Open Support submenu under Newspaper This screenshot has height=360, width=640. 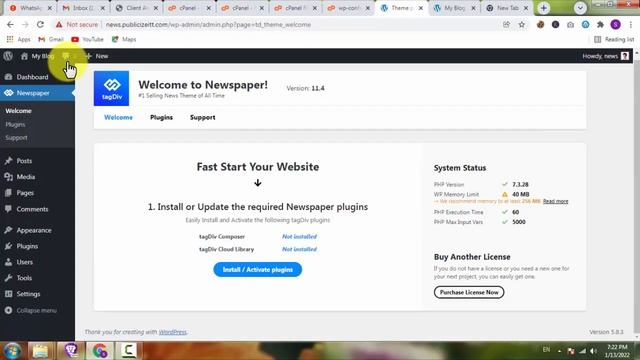16,138
